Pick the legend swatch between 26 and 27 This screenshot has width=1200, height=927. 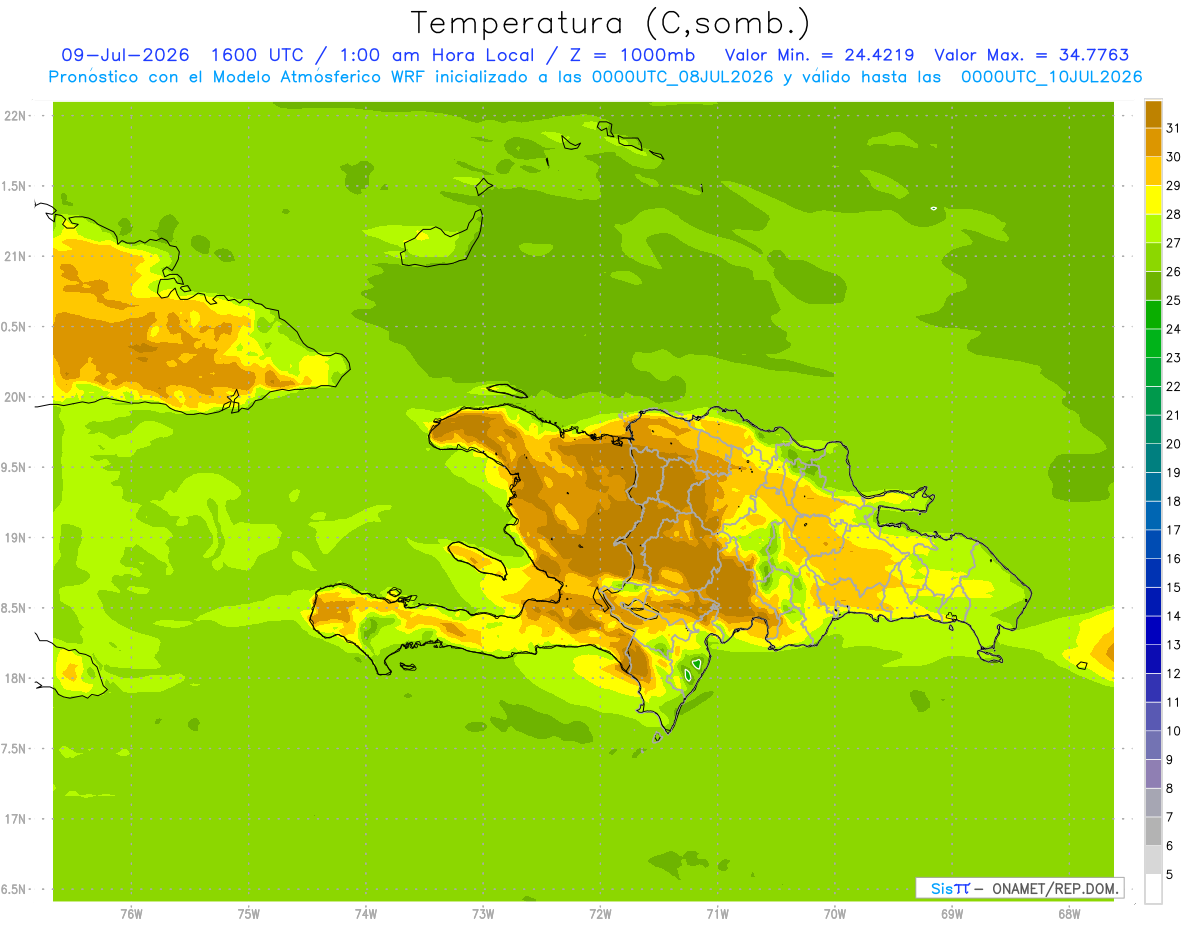click(1153, 257)
